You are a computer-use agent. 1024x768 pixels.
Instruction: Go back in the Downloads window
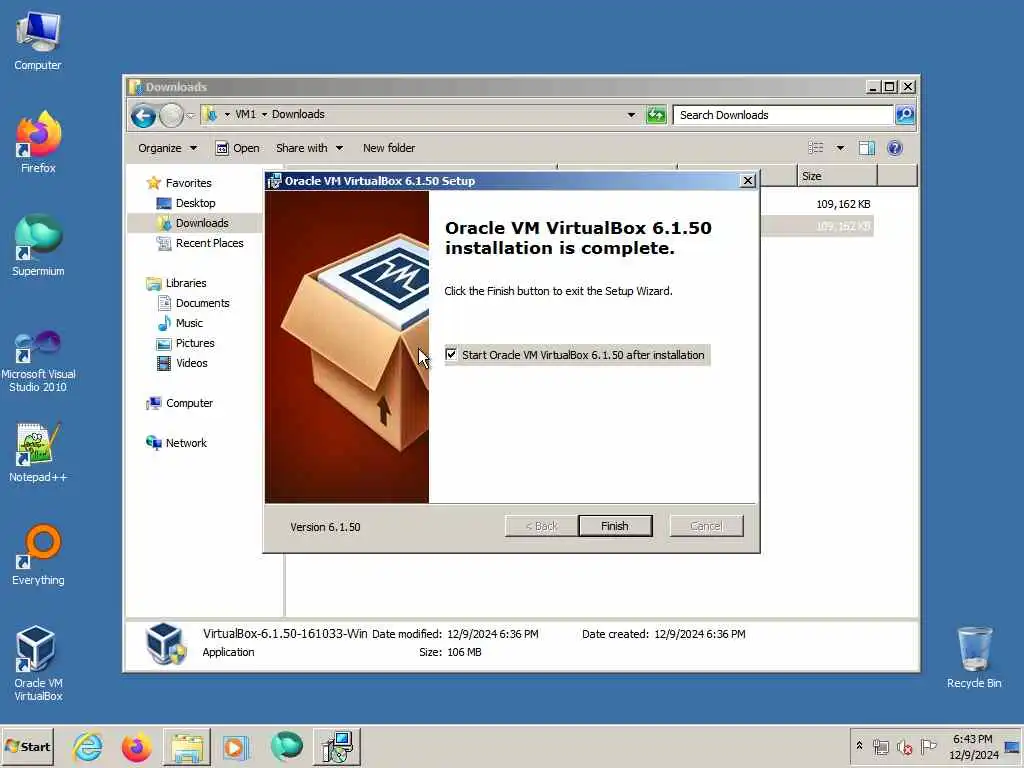(143, 116)
